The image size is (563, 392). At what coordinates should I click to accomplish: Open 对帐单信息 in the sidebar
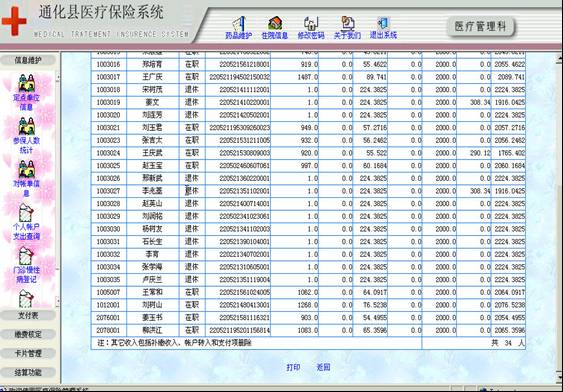pos(26,179)
